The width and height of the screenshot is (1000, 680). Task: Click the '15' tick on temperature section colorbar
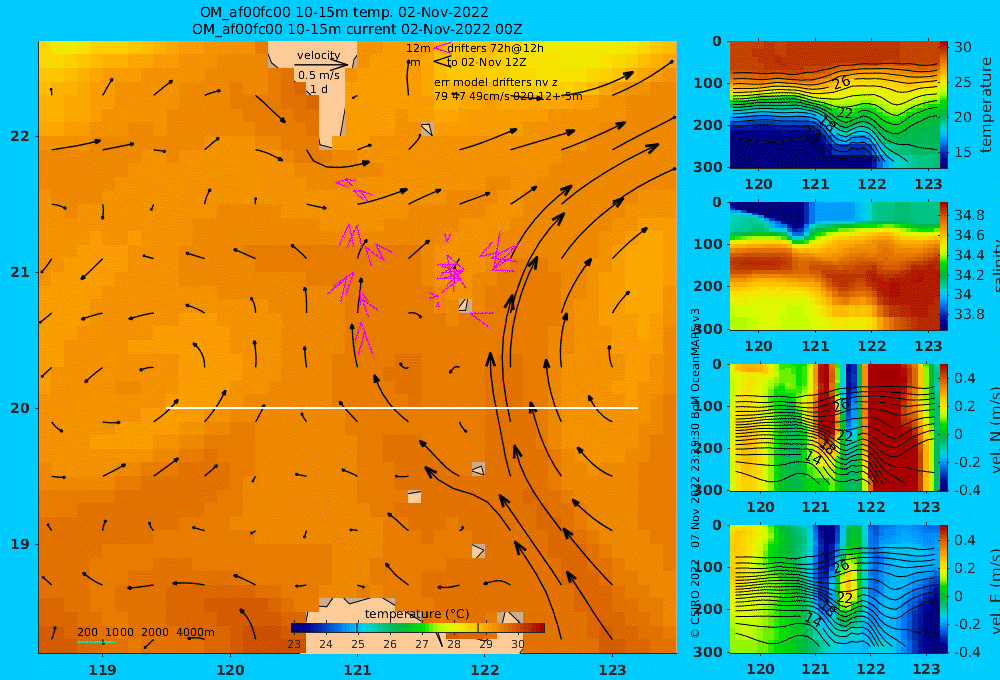(x=963, y=152)
